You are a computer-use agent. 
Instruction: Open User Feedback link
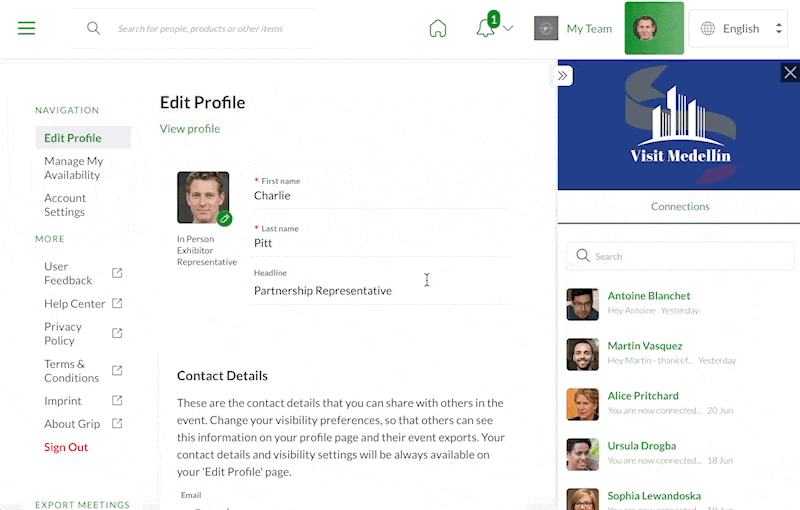(x=68, y=273)
